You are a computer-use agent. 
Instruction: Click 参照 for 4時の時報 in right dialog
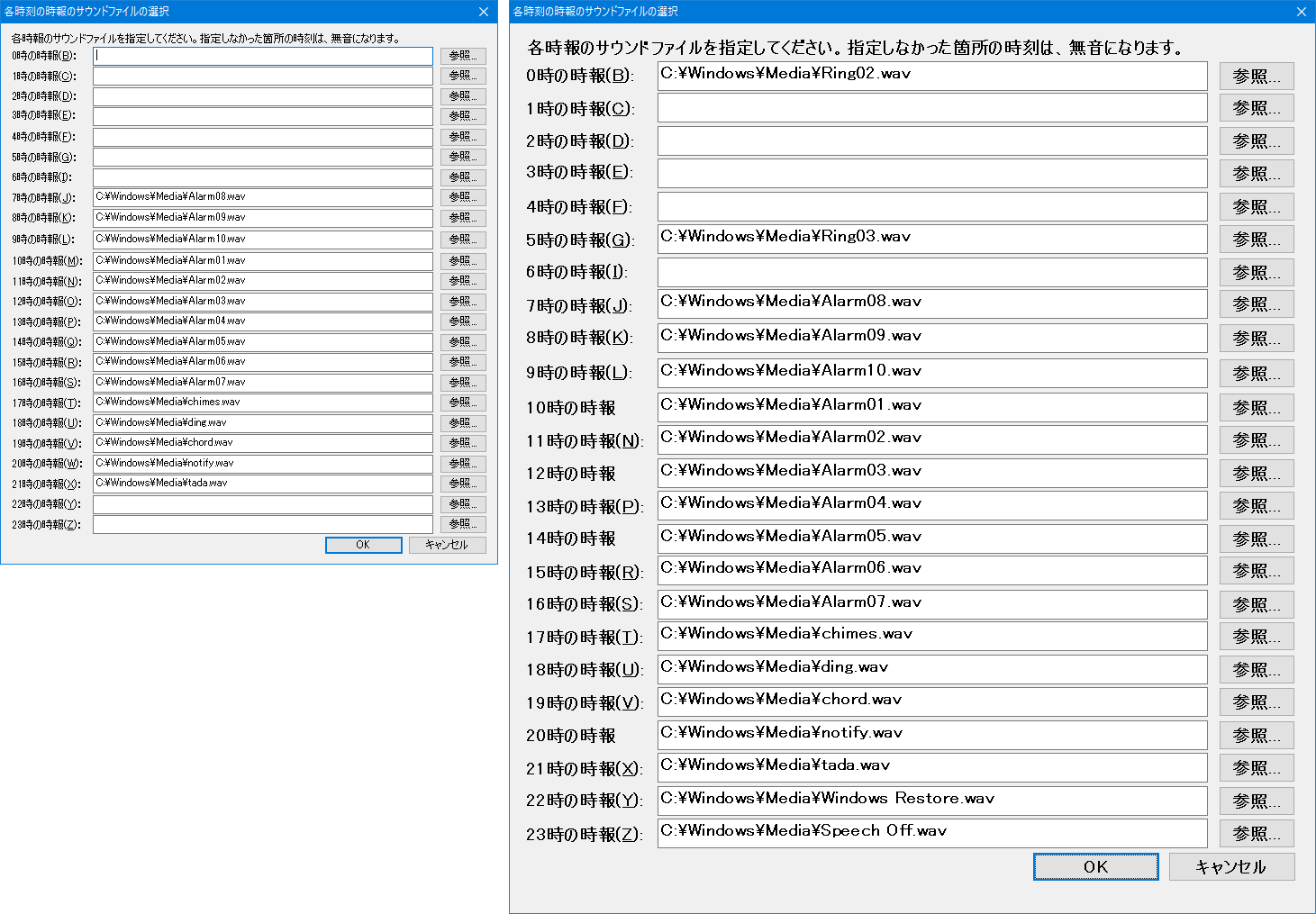click(1257, 206)
